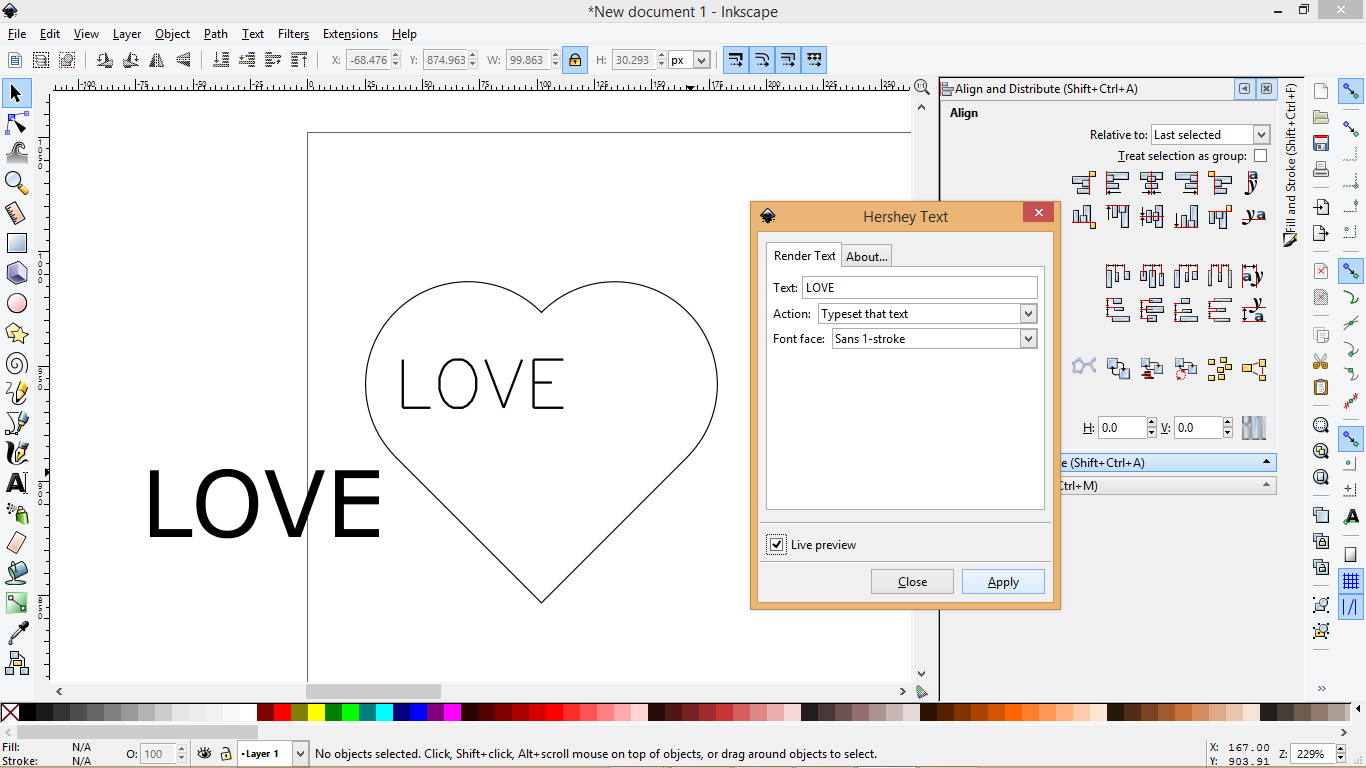1366x768 pixels.
Task: Select the Node editing tool
Action: coord(16,123)
